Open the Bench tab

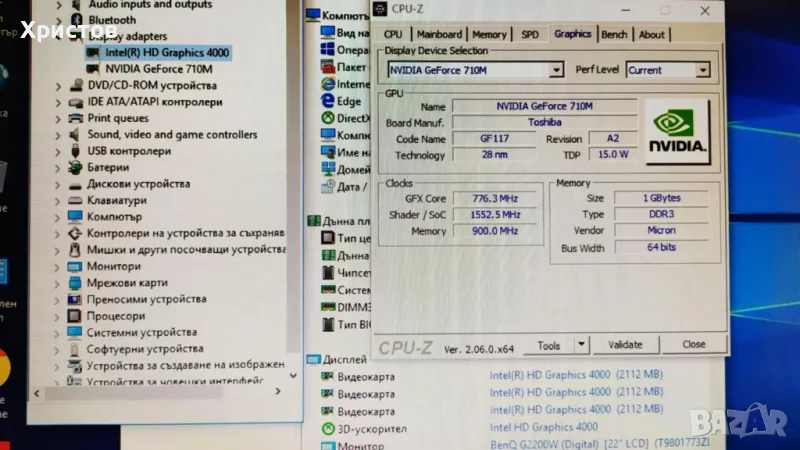[614, 34]
